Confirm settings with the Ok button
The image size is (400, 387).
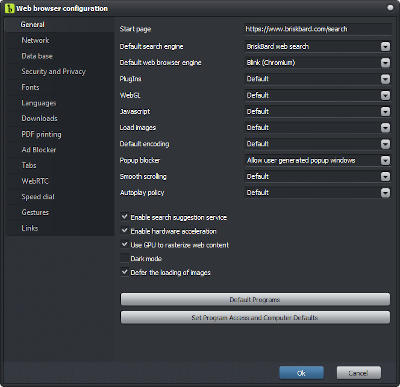click(301, 373)
